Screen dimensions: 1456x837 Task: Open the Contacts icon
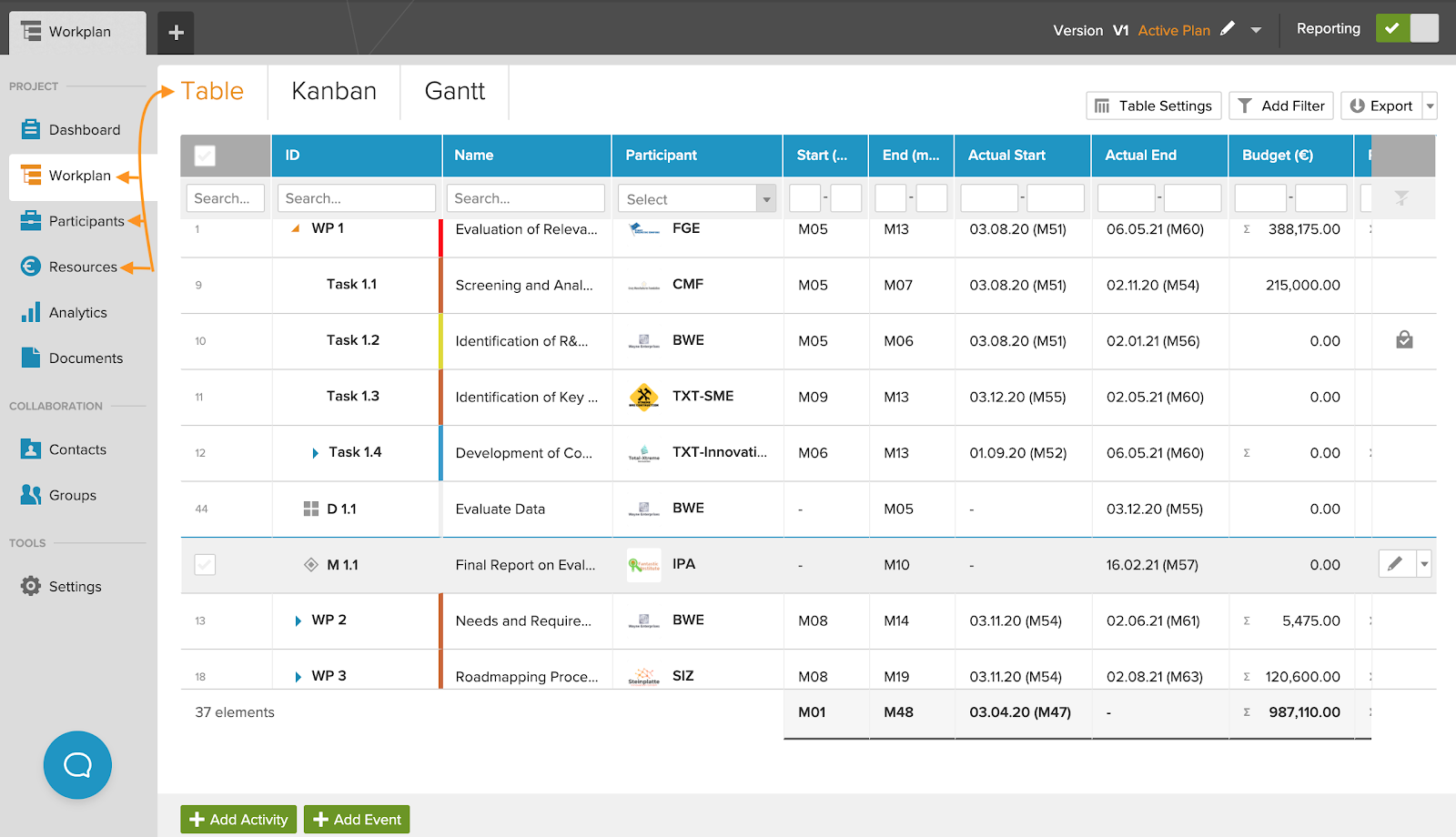click(x=31, y=449)
